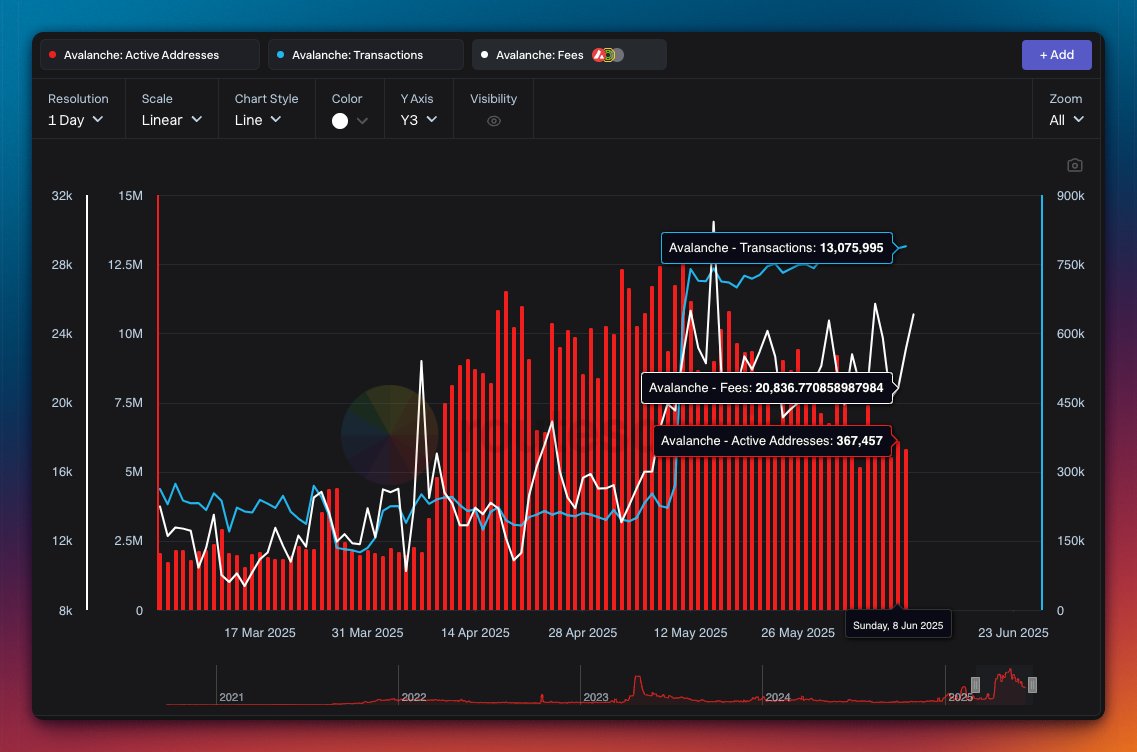Click the Sunday, 8 Jun 2025 date label
Screen dimensions: 1137x752
898,625
